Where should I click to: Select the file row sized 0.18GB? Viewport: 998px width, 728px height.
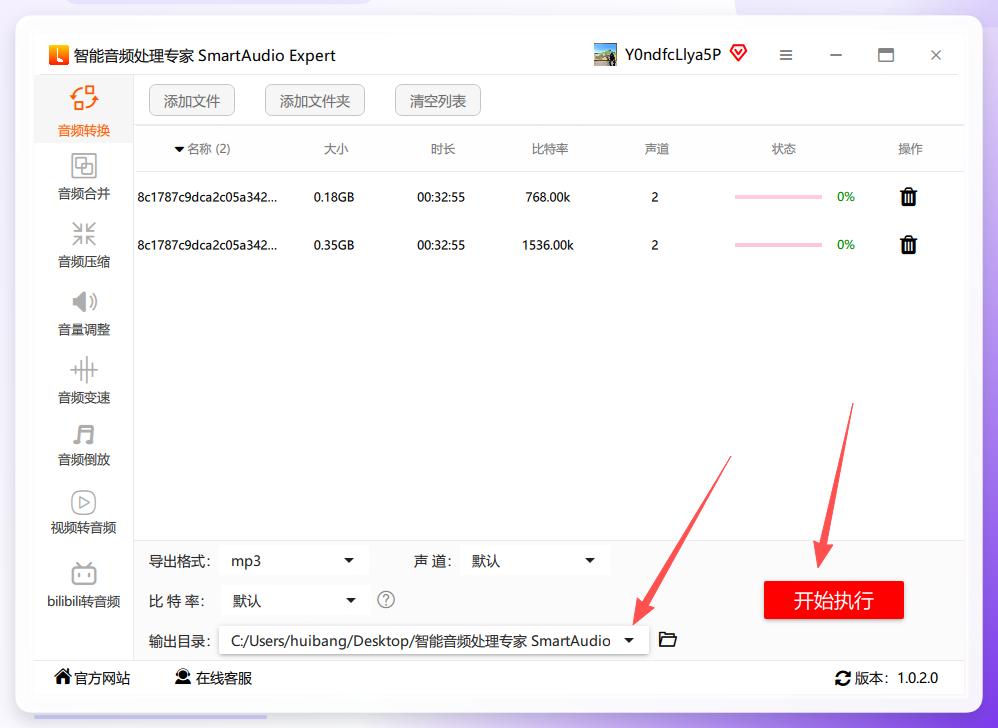[x=549, y=197]
